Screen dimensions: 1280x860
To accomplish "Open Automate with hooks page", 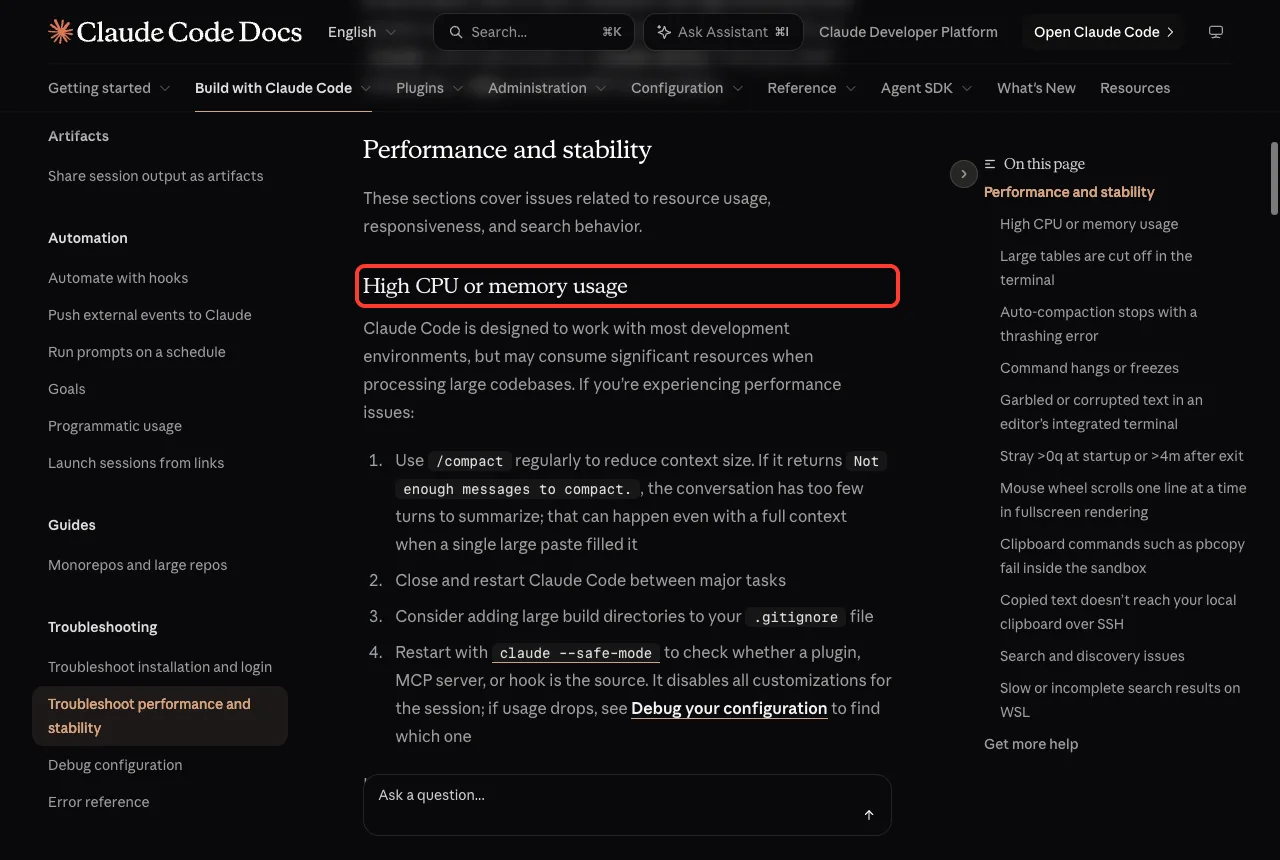I will click(118, 278).
